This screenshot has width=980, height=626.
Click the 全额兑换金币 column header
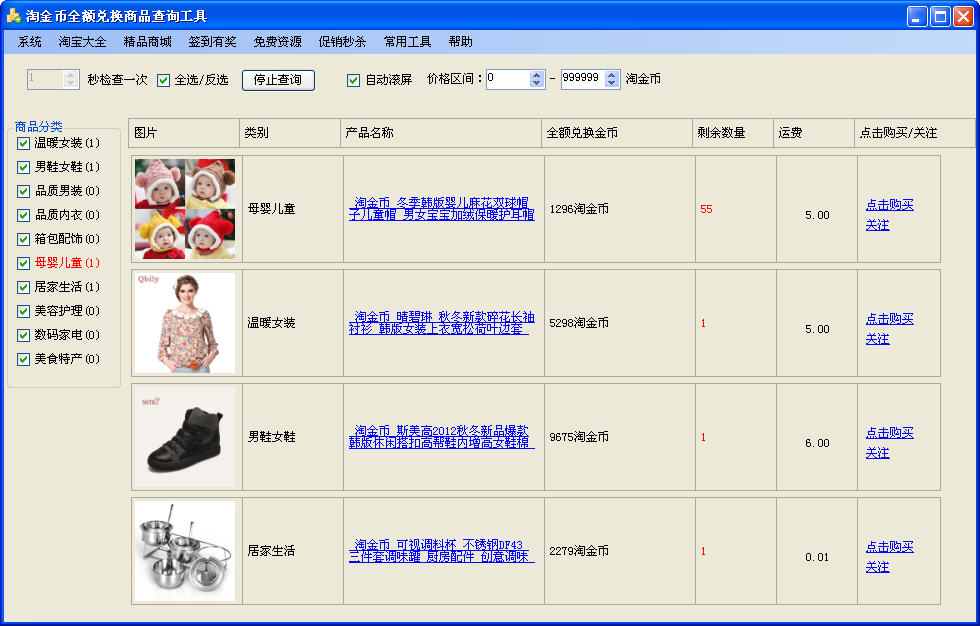click(617, 133)
